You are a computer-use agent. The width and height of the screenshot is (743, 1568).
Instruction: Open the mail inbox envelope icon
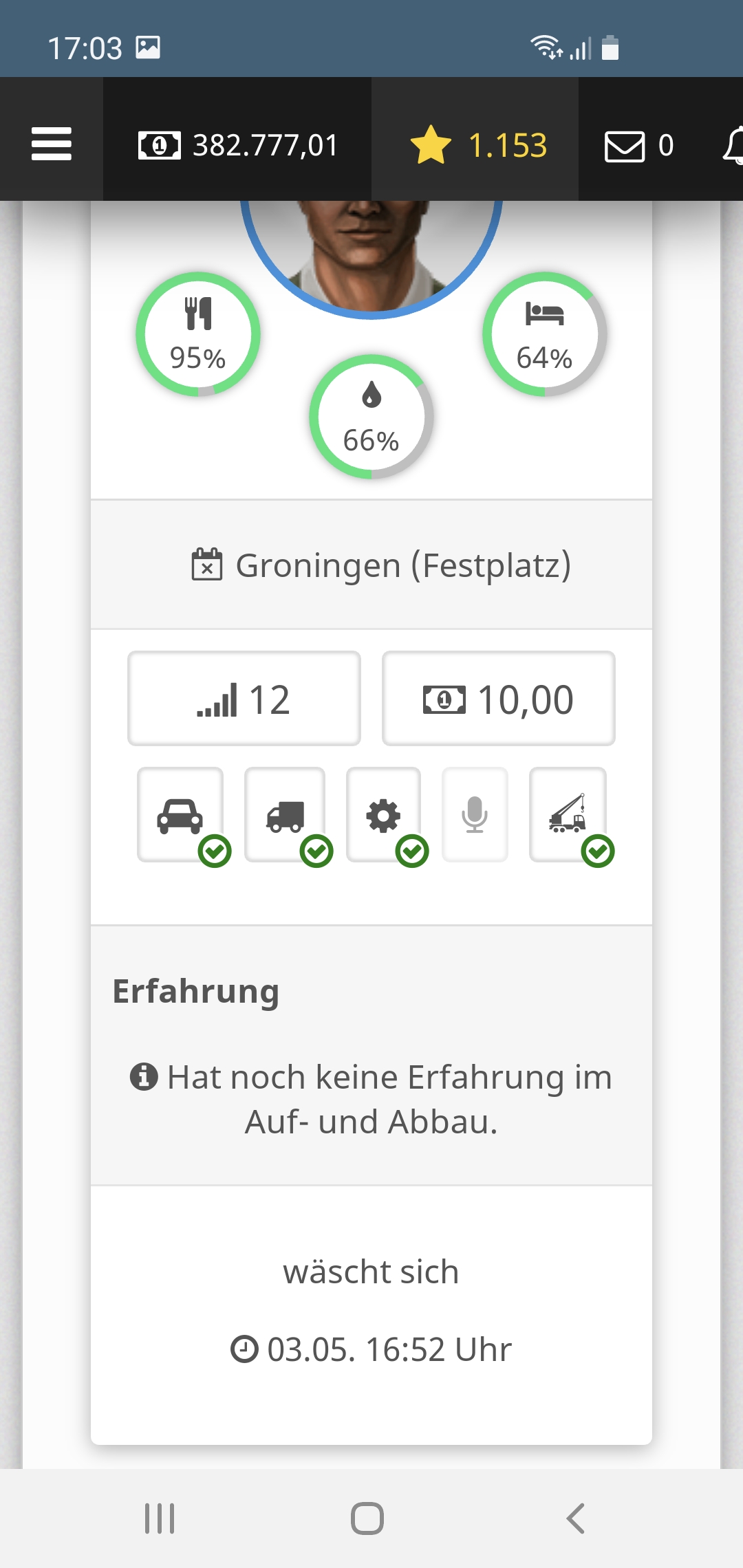(624, 146)
